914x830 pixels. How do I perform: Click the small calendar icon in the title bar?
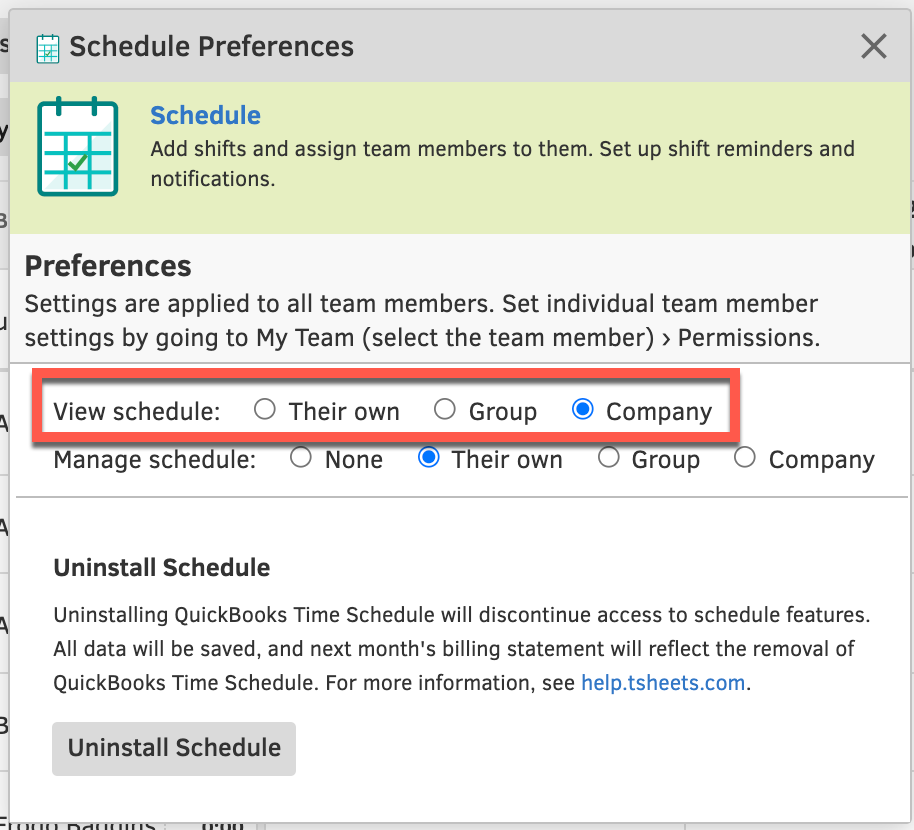[x=47, y=47]
